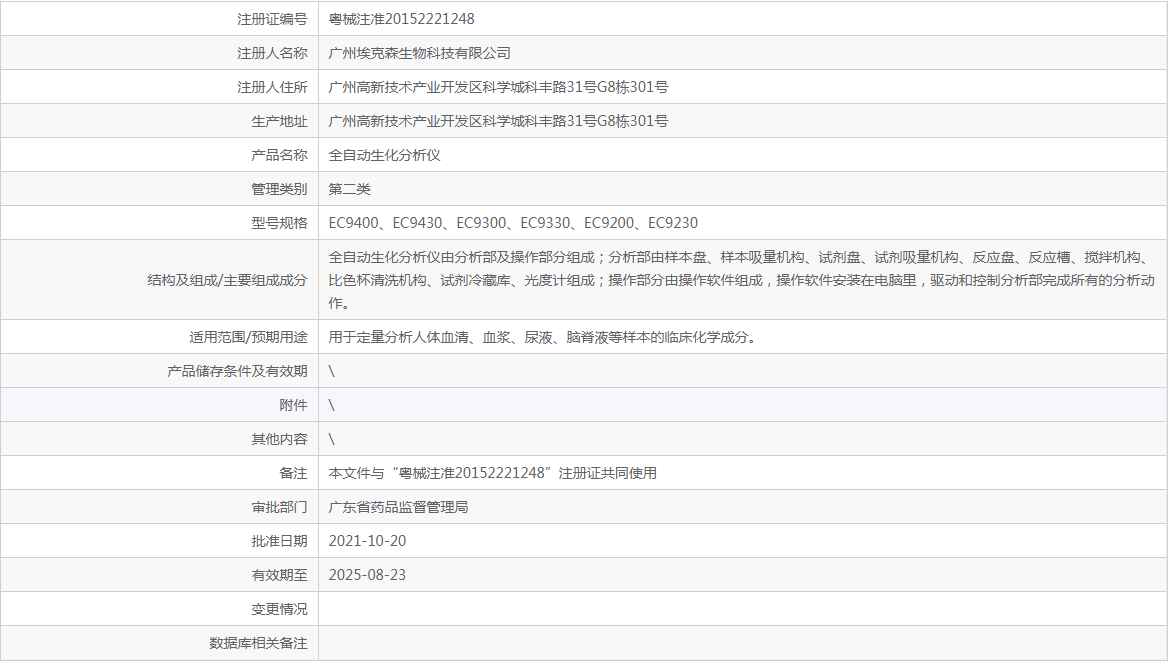Click the label 批准日期

[x=280, y=541]
